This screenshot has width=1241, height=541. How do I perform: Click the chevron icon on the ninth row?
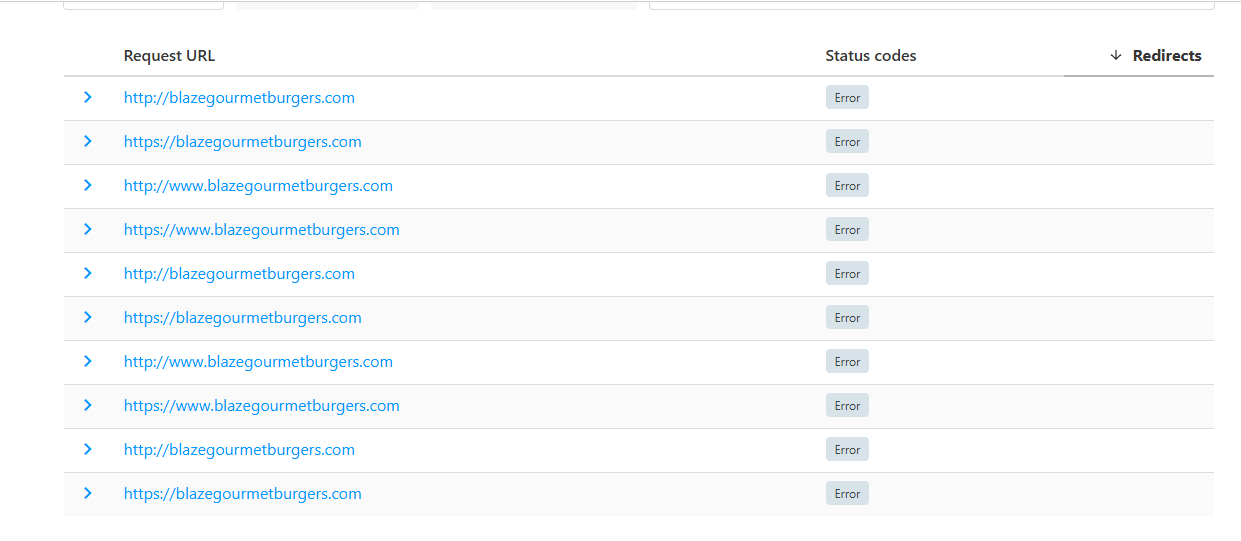click(88, 450)
